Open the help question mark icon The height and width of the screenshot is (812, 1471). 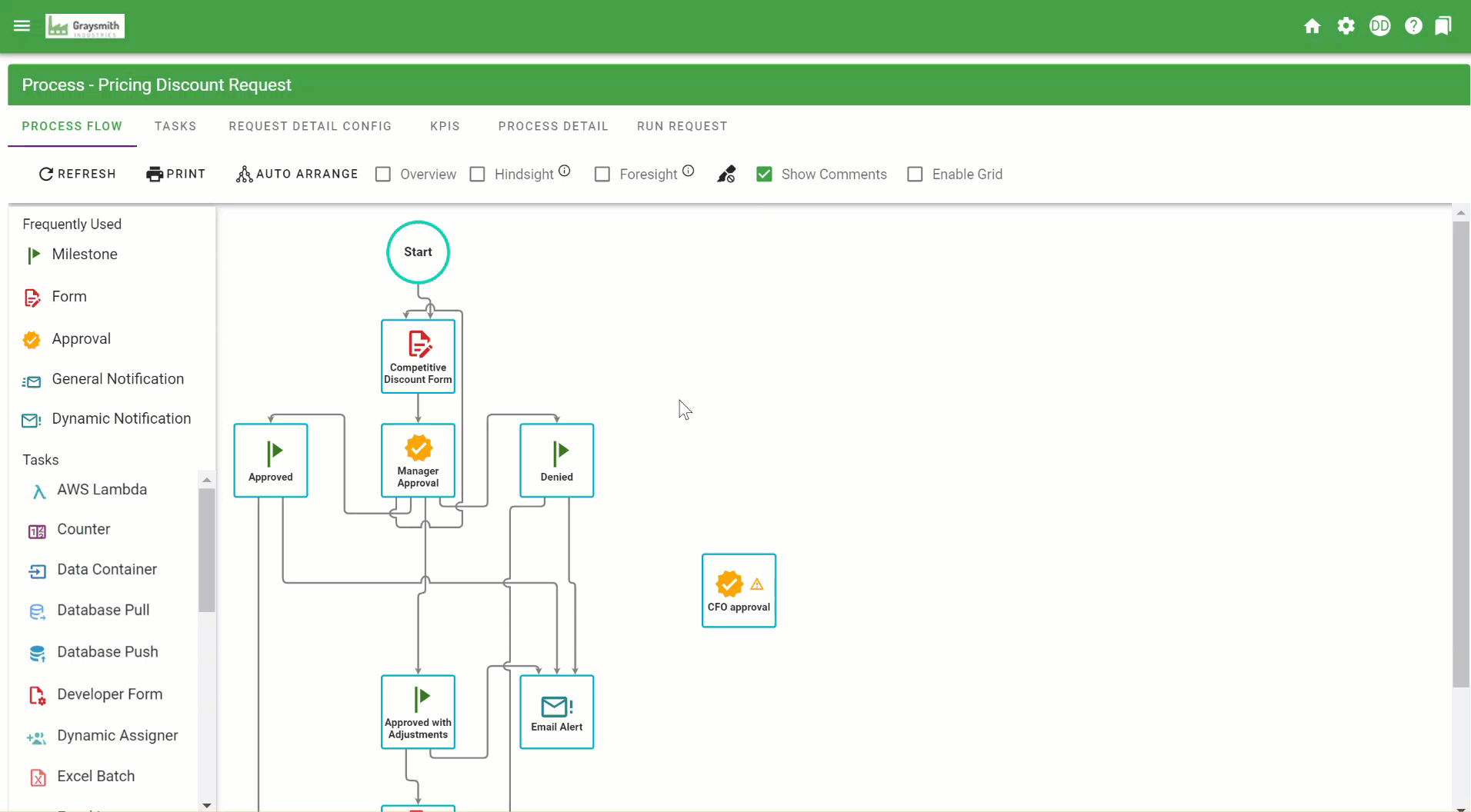click(x=1413, y=26)
